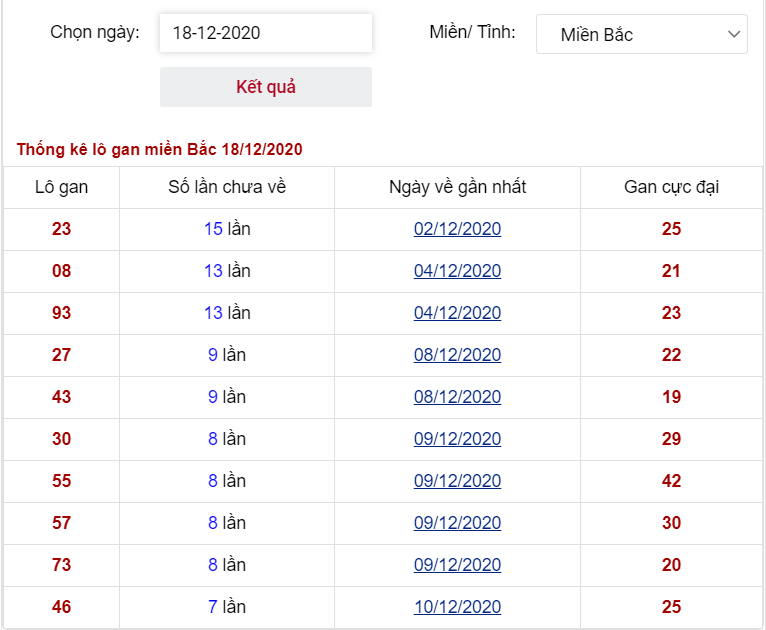
Task: Click lô number 23 in first row
Action: coord(62,229)
